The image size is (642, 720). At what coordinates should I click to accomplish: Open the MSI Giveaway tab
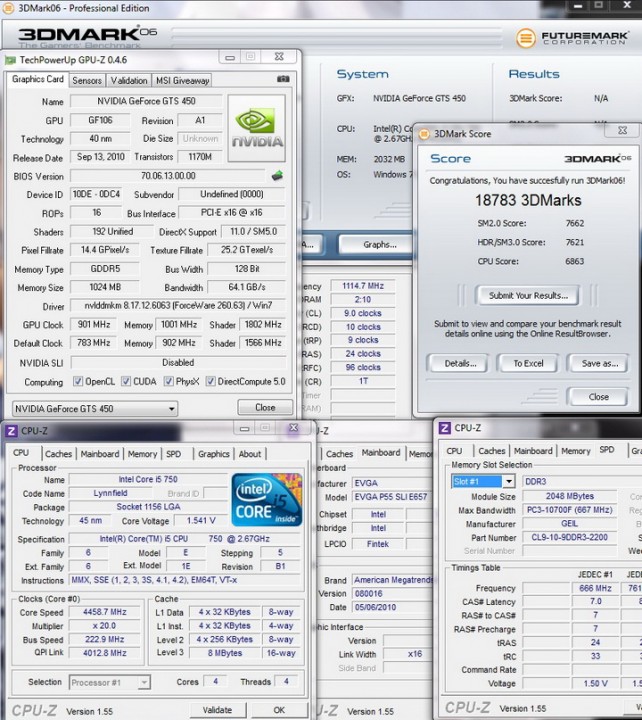click(182, 80)
